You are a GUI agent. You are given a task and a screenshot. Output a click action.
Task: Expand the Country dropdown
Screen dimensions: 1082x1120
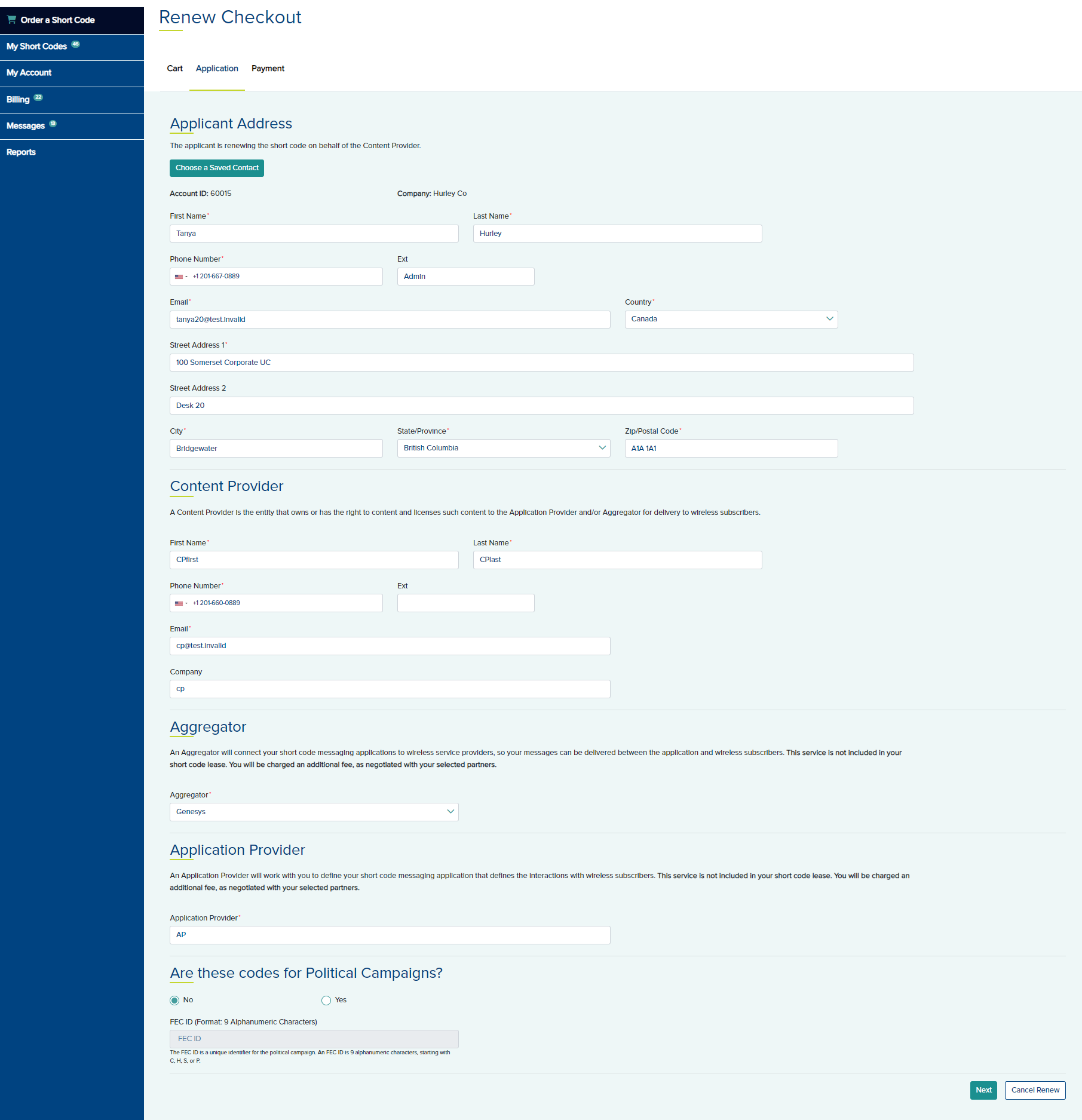click(731, 320)
